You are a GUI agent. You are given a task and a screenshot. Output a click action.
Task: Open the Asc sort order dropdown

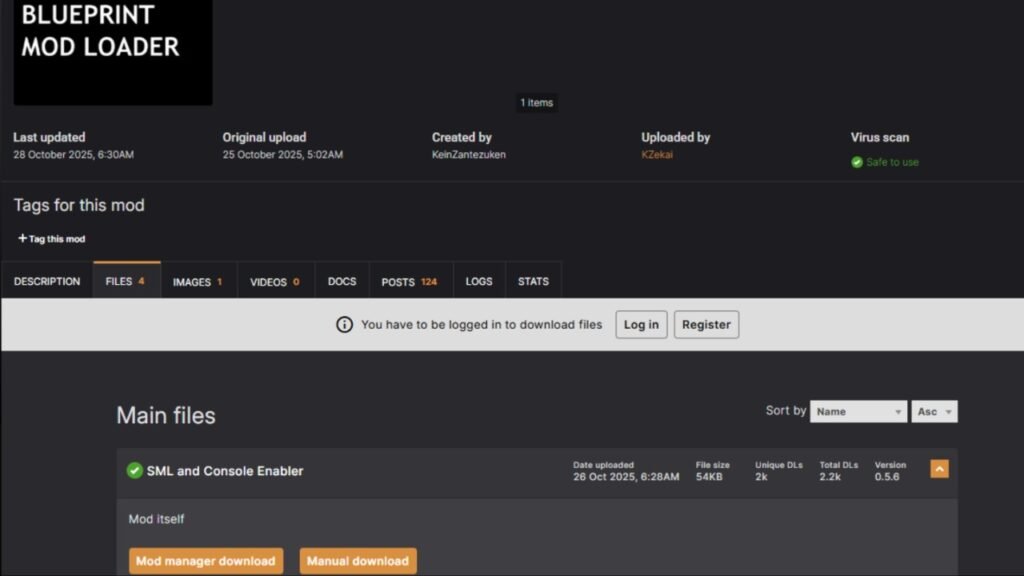(x=934, y=411)
